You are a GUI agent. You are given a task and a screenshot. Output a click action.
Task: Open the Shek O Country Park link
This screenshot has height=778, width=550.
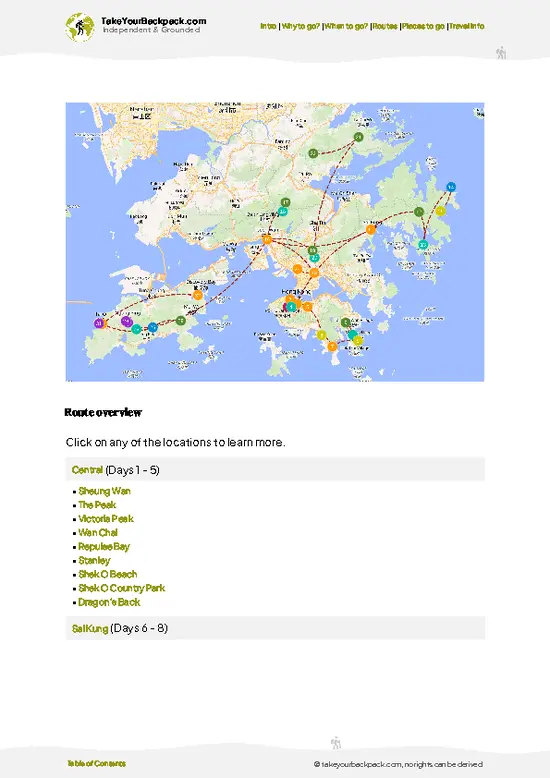pyautogui.click(x=122, y=588)
